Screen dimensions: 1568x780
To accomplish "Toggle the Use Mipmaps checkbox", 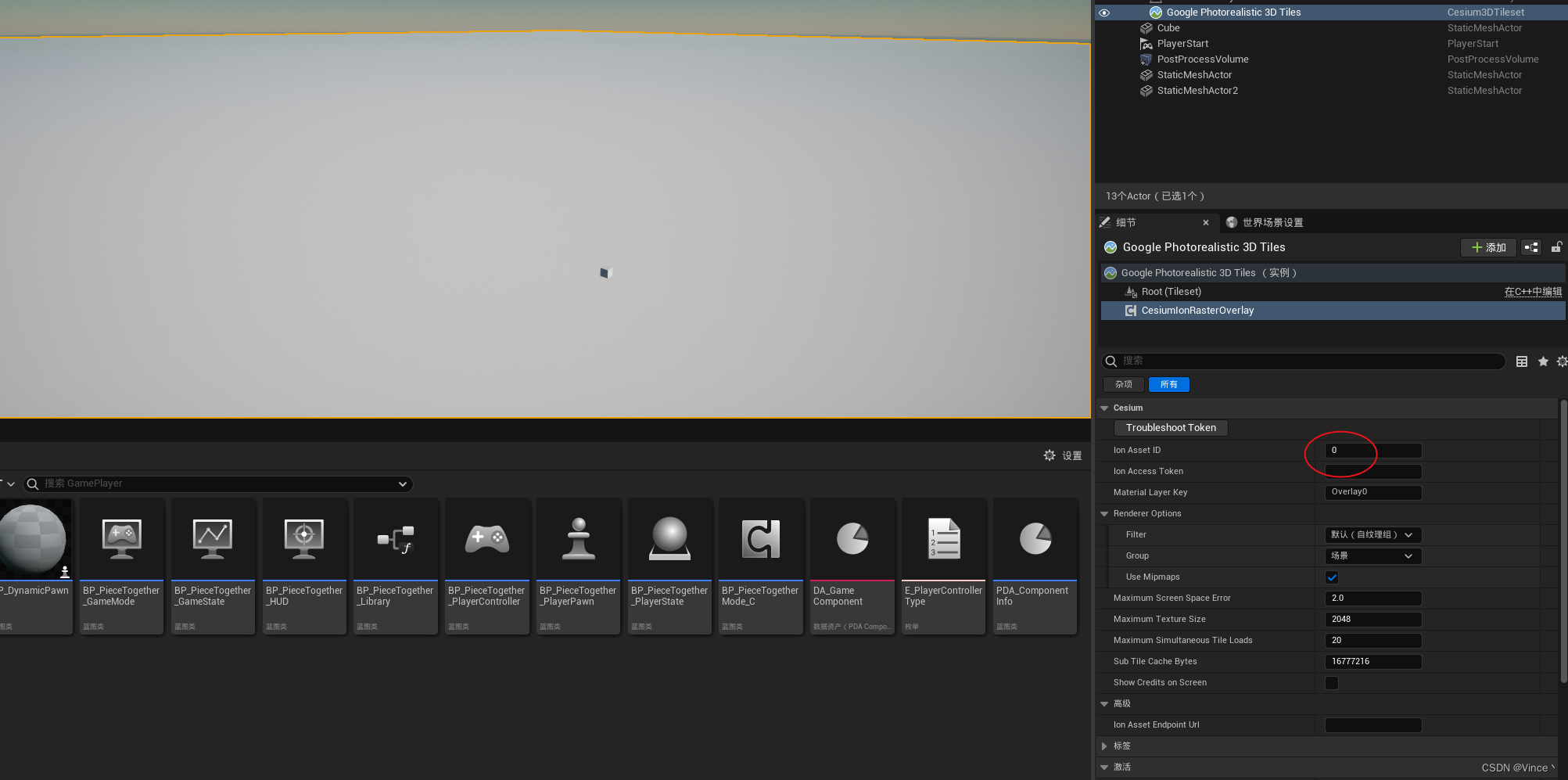I will [1332, 577].
